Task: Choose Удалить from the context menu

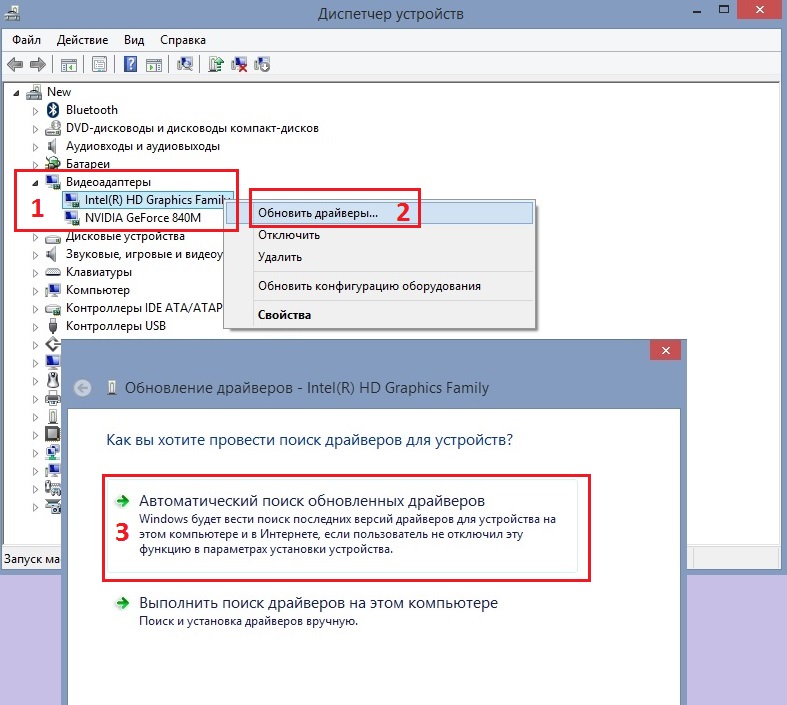Action: pyautogui.click(x=380, y=257)
